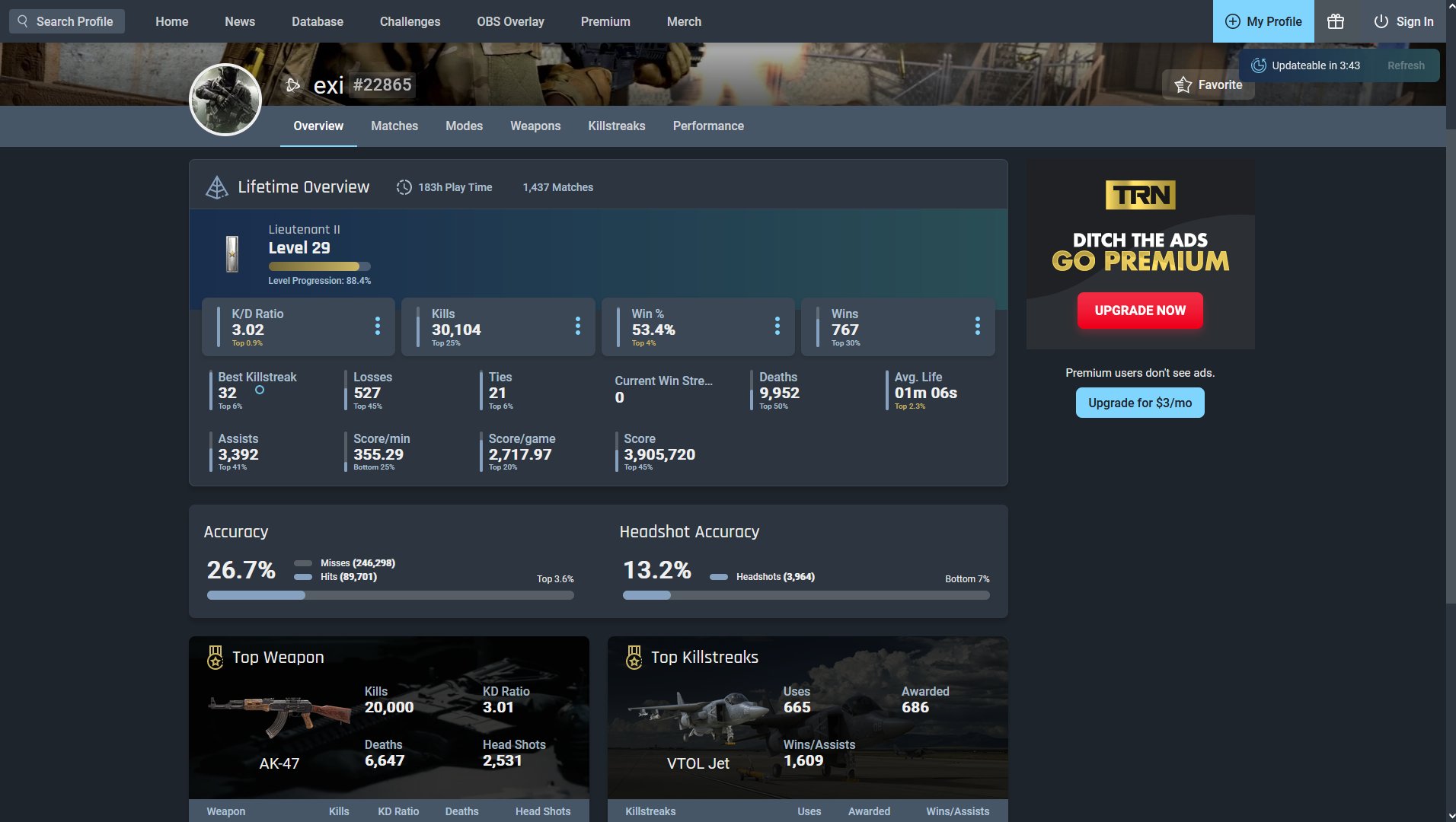Add exi to Favorites

(1208, 84)
